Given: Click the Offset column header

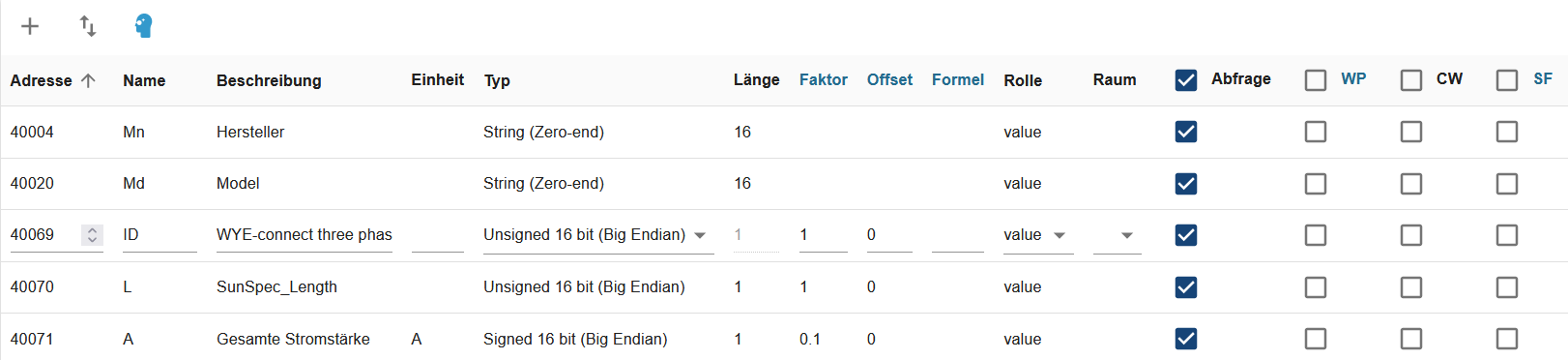Looking at the screenshot, I should [889, 80].
